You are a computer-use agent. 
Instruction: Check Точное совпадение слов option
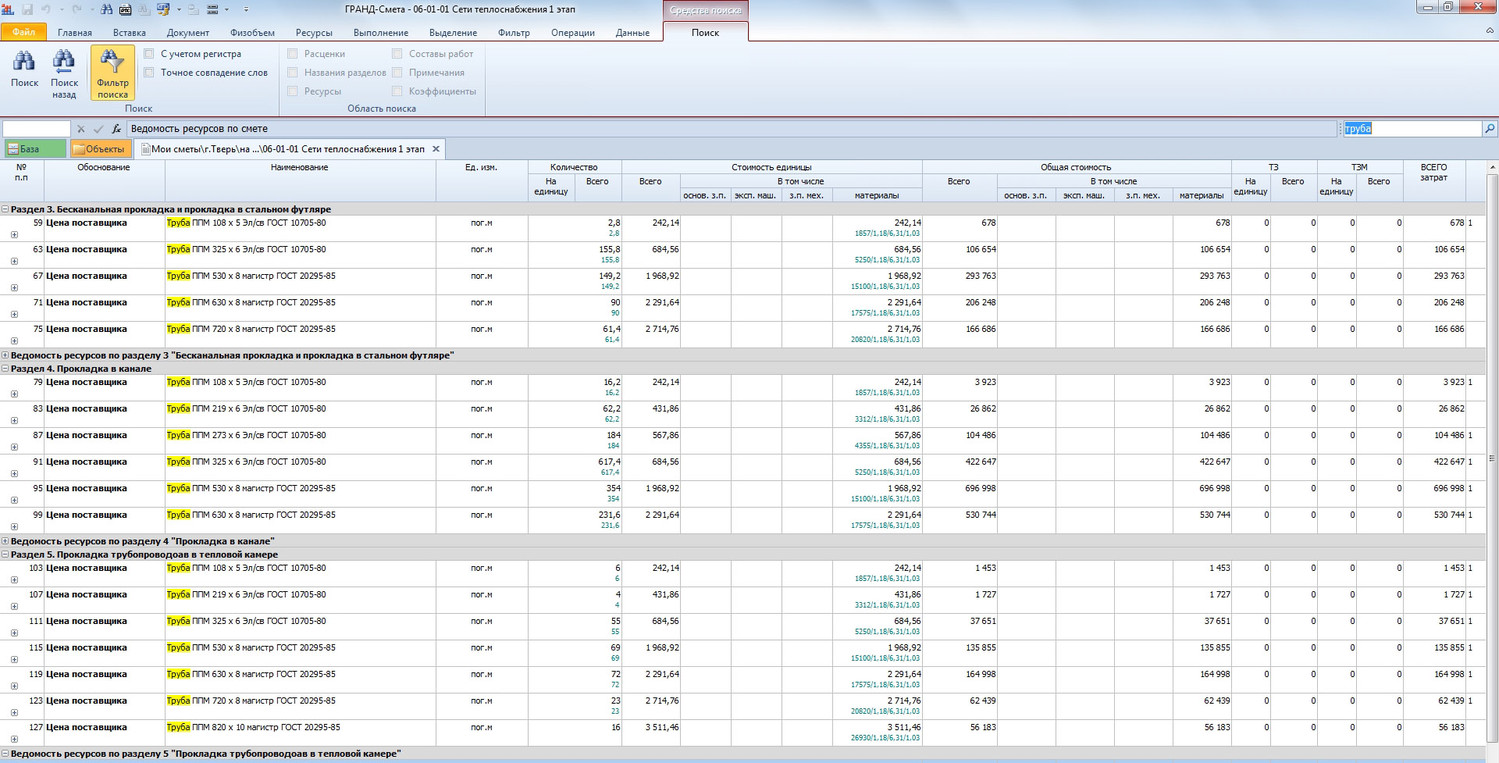pyautogui.click(x=149, y=72)
